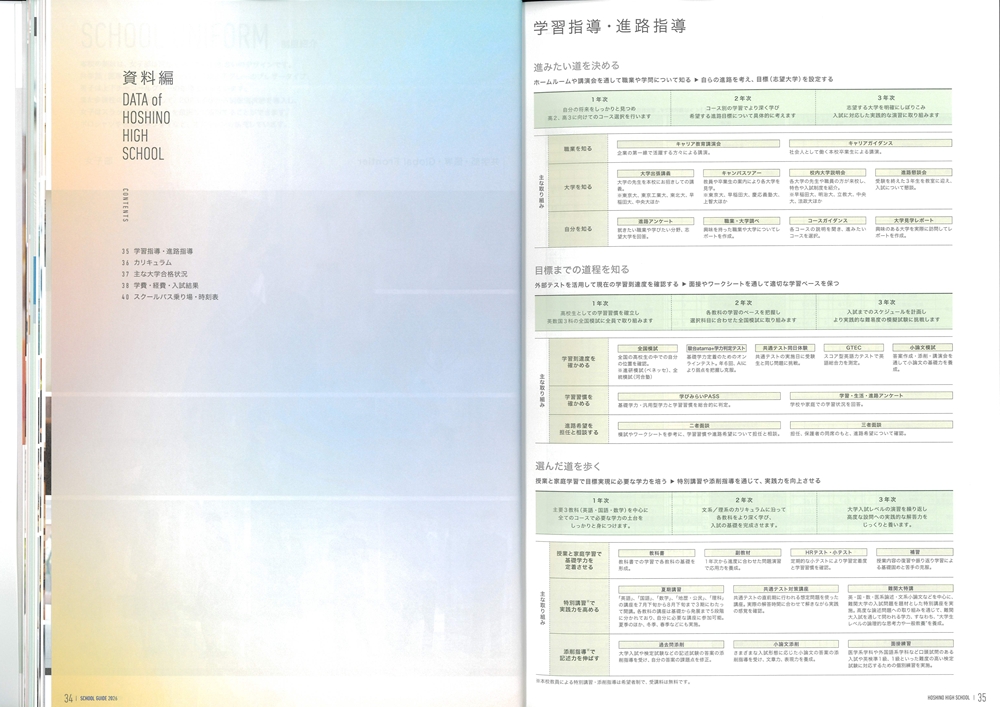1000x707 pixels.
Task: Open the カリキュラム contents entry
Action: [153, 261]
